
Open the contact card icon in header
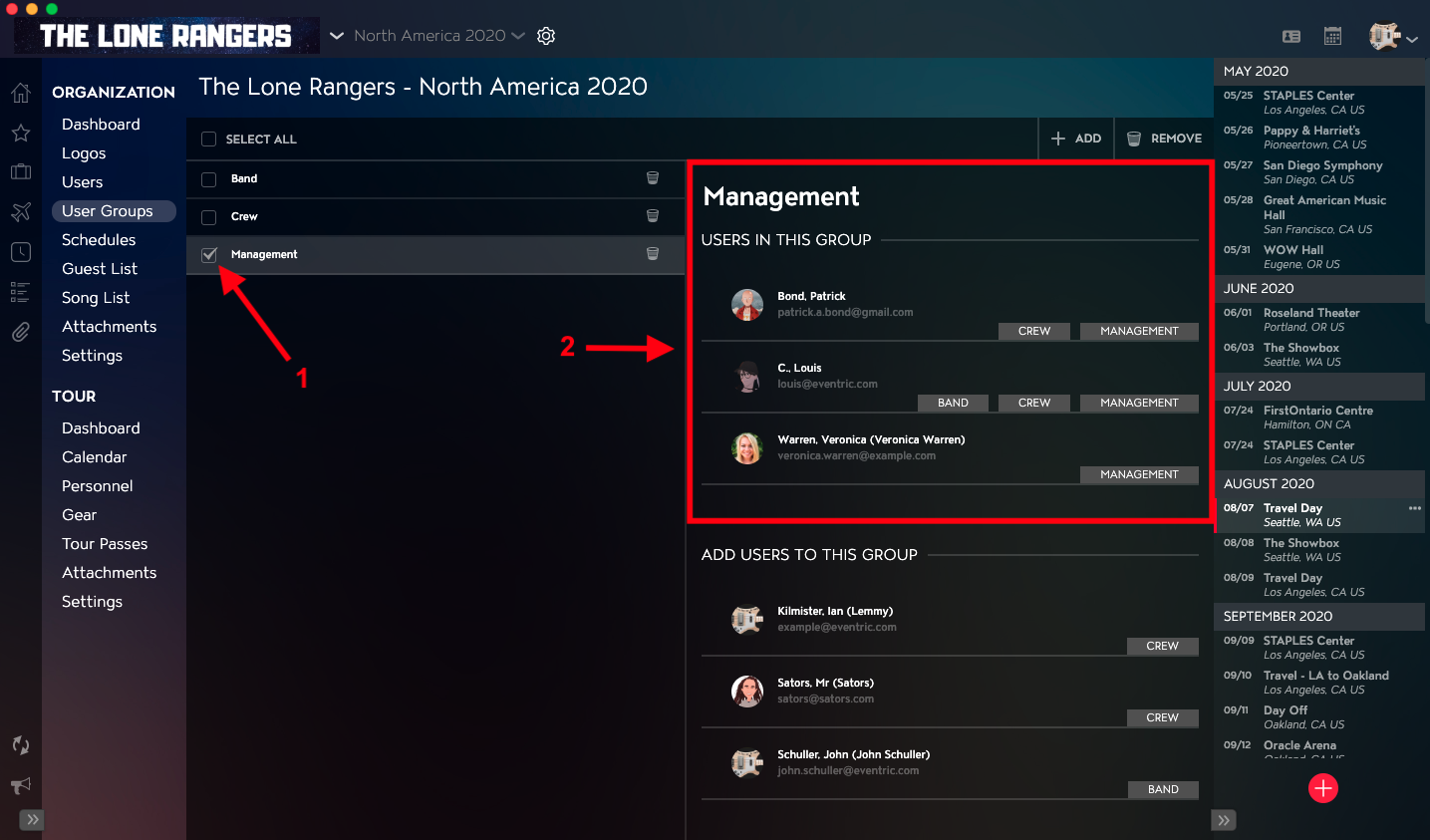1291,37
